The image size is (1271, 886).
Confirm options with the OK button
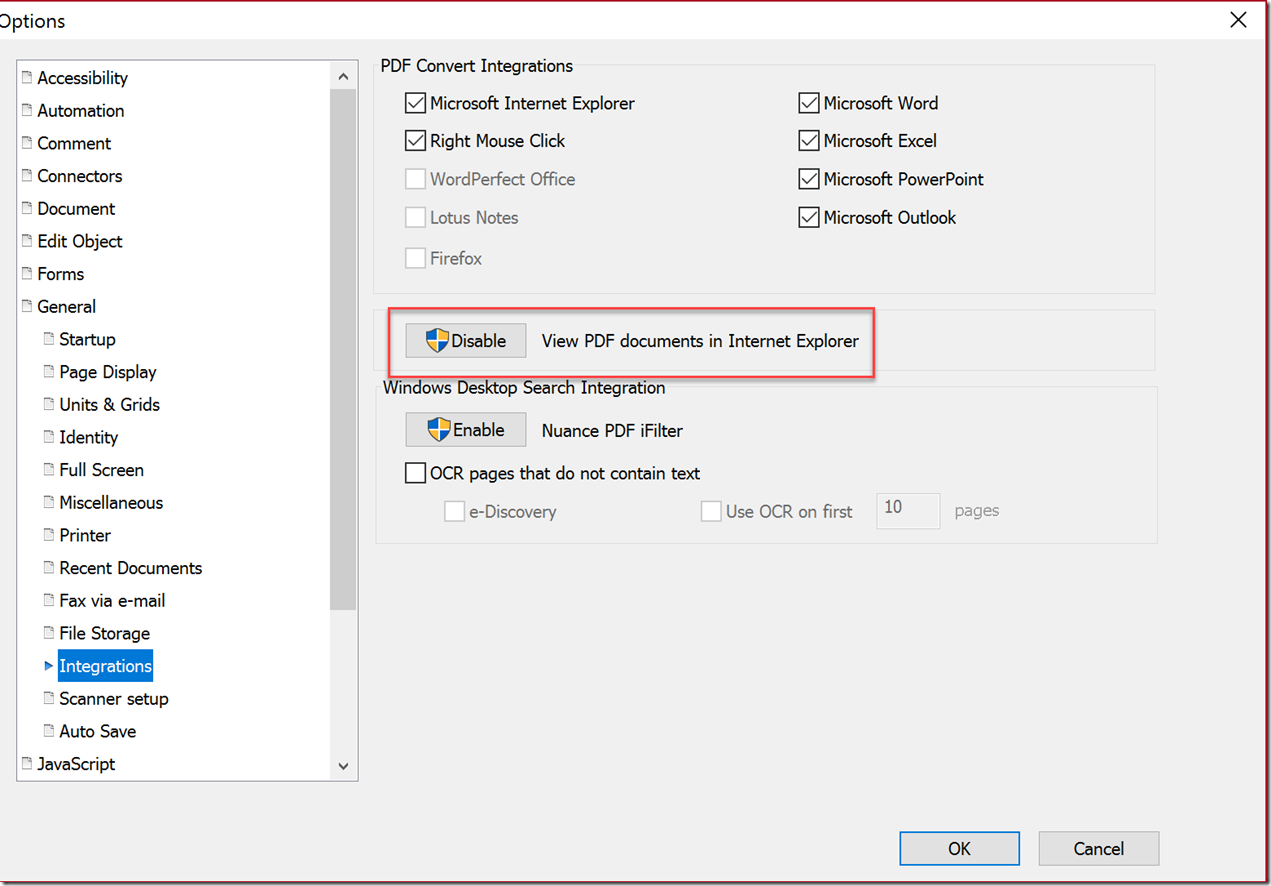tap(959, 848)
